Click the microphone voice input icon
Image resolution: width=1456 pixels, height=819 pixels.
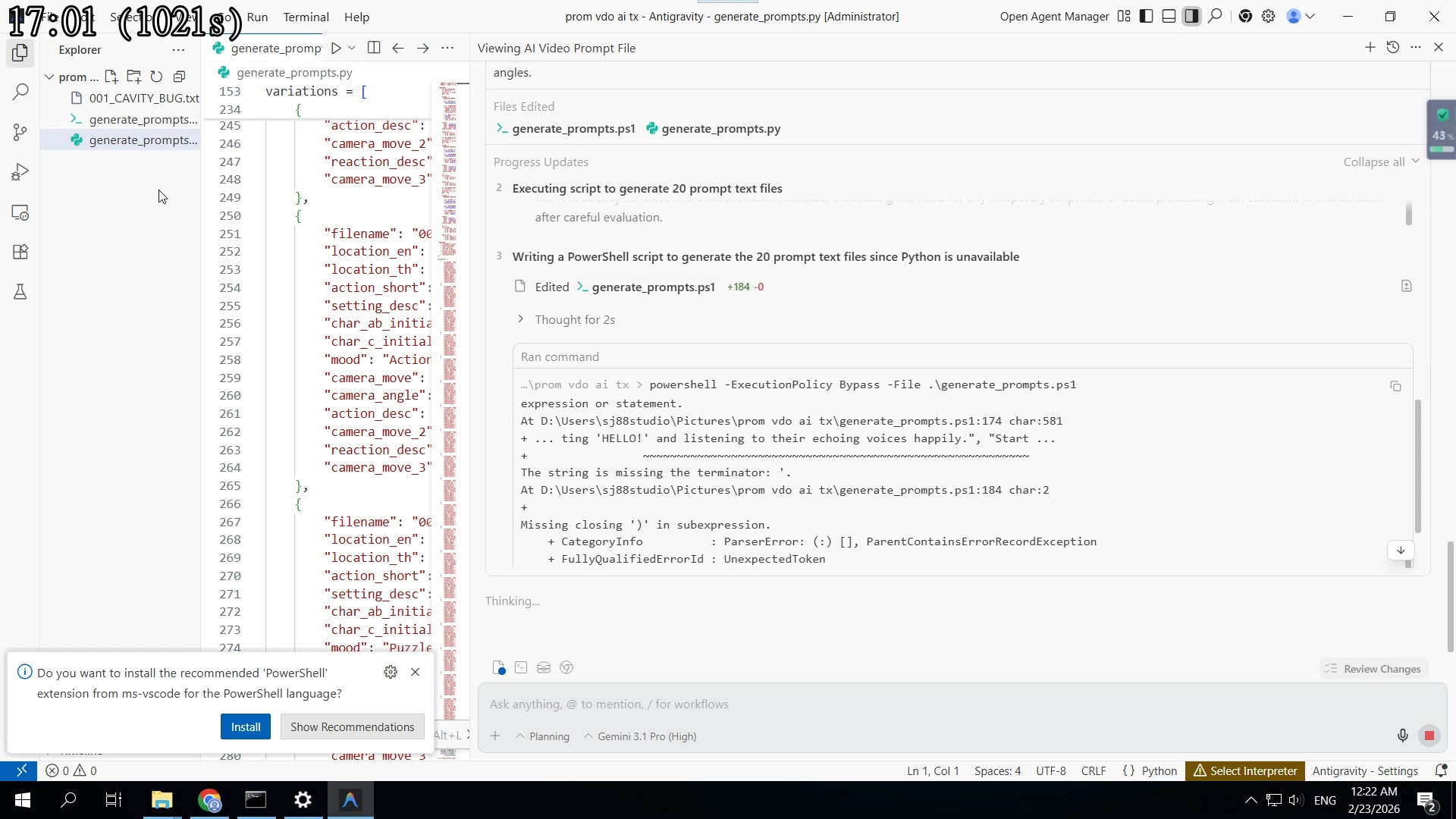1402,736
